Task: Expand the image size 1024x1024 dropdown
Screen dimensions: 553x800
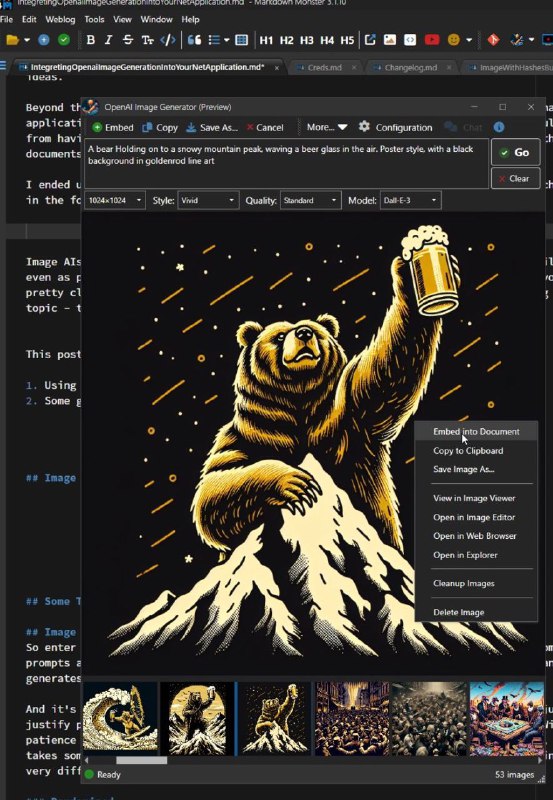Action: (114, 201)
